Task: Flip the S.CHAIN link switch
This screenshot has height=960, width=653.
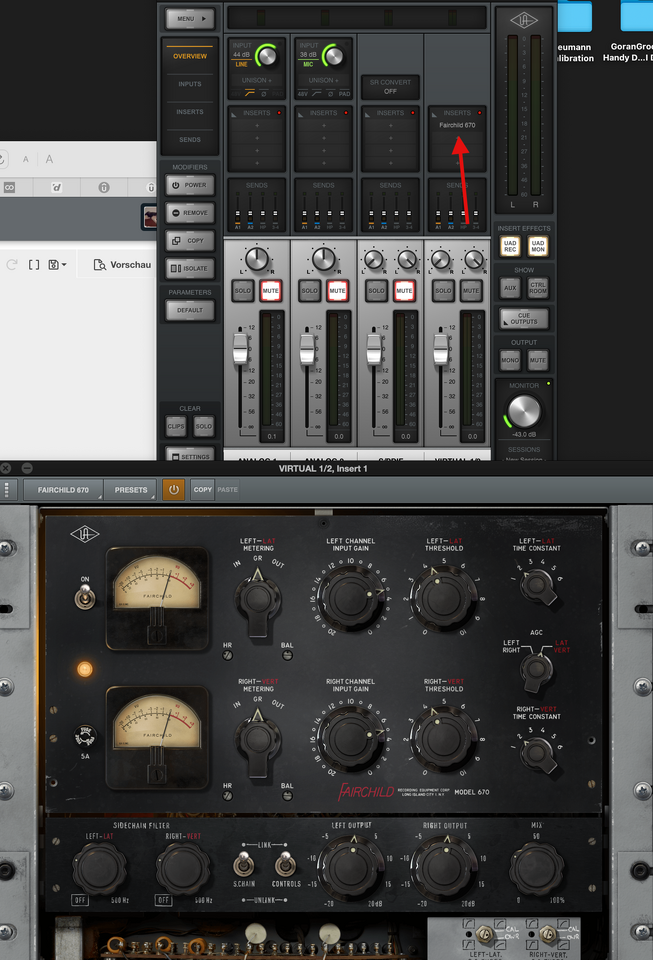Action: click(x=244, y=864)
